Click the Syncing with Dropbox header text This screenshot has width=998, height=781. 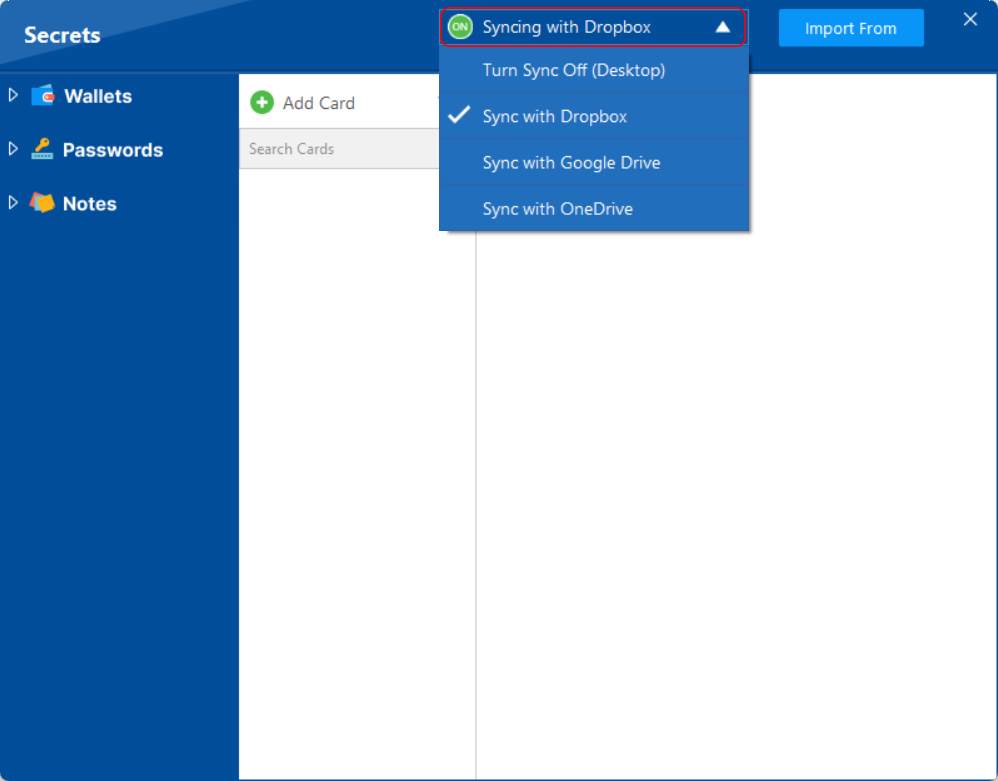[x=566, y=27]
